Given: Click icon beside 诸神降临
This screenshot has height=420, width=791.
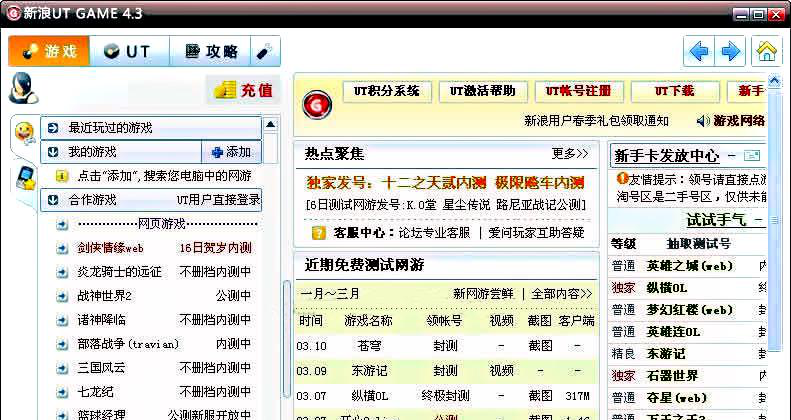Looking at the screenshot, I should pyautogui.click(x=62, y=320).
